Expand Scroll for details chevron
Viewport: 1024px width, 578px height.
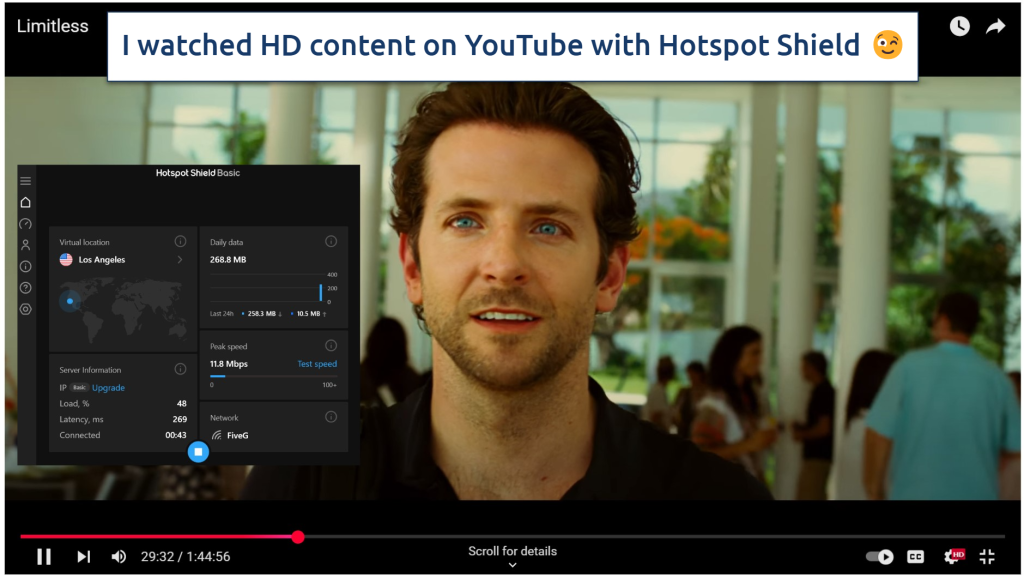tap(512, 565)
